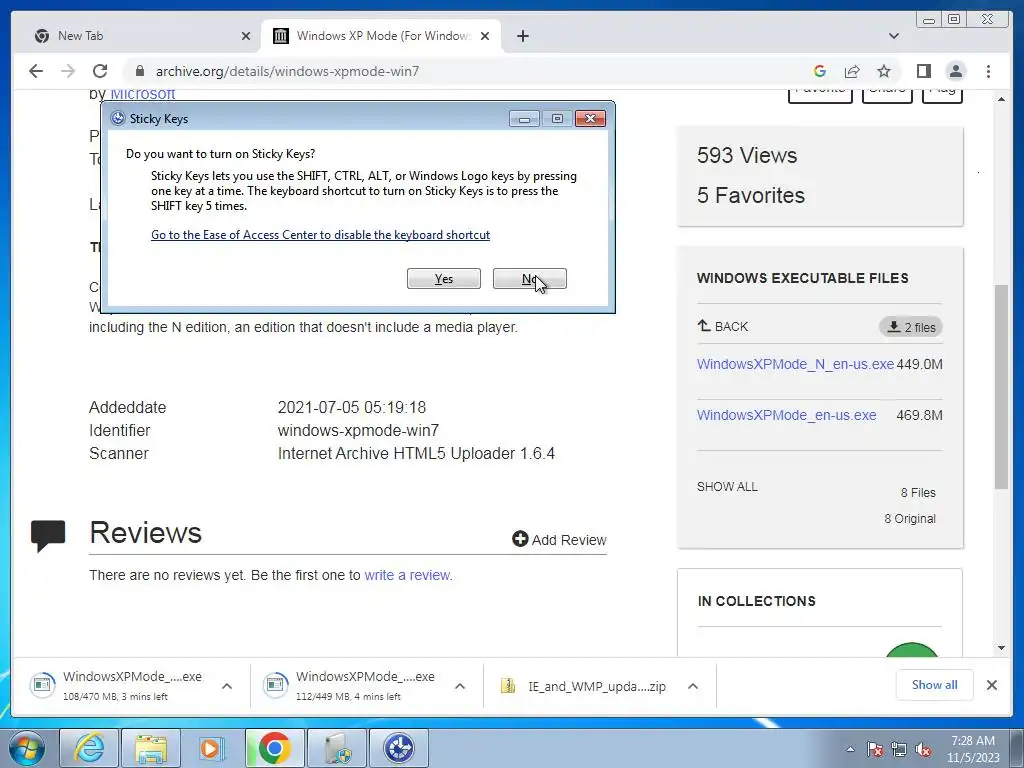The width and height of the screenshot is (1024, 768).
Task: Download WindowsXPMode_en-us.exe
Action: pyautogui.click(x=786, y=415)
